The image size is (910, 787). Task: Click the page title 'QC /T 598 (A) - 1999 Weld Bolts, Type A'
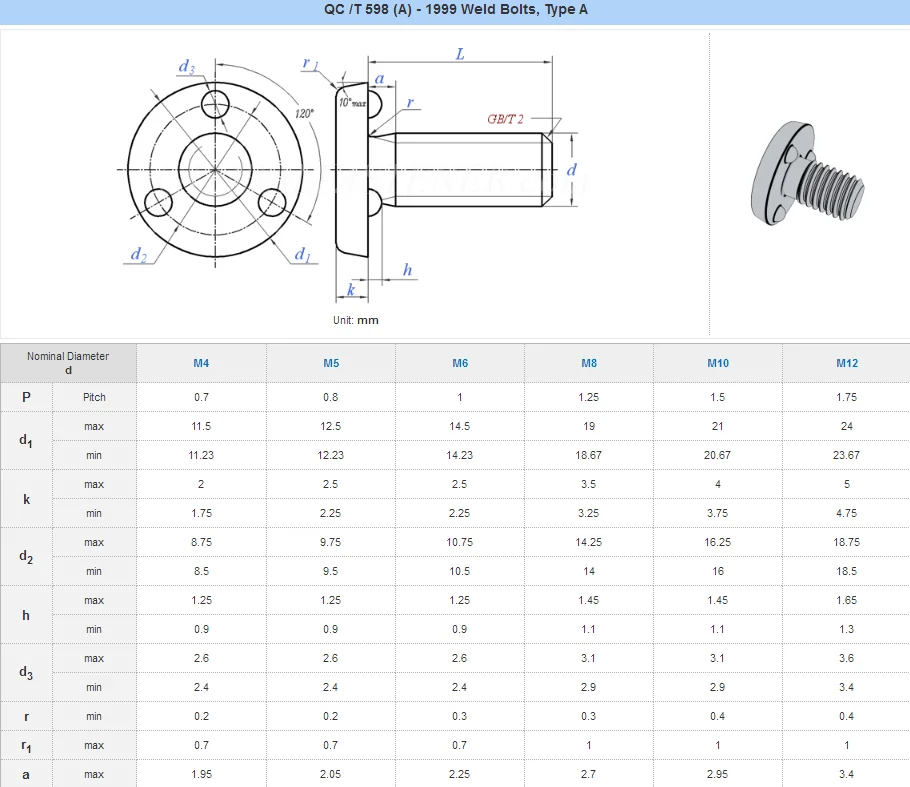(456, 10)
